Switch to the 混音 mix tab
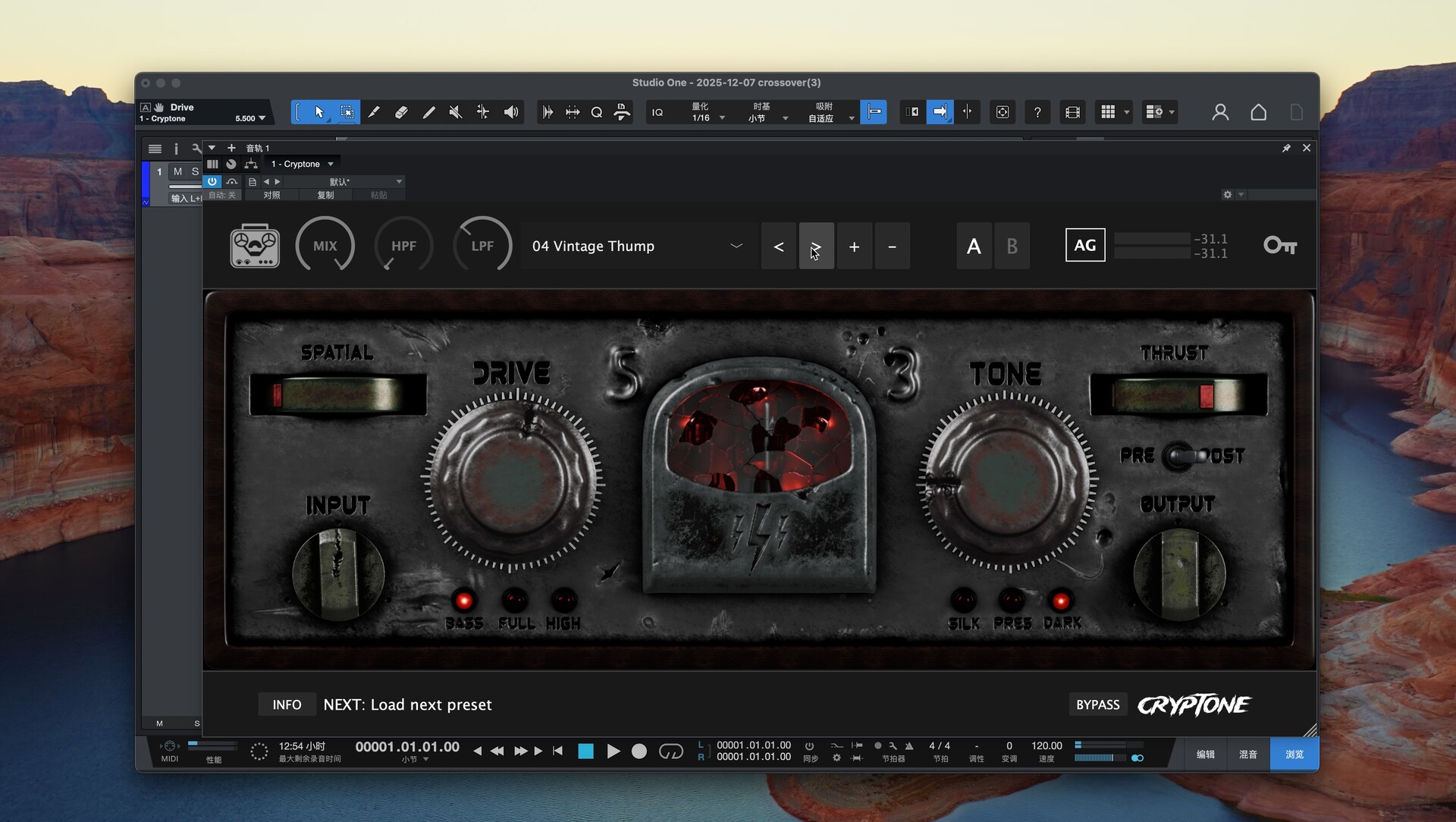1456x822 pixels. [1247, 755]
